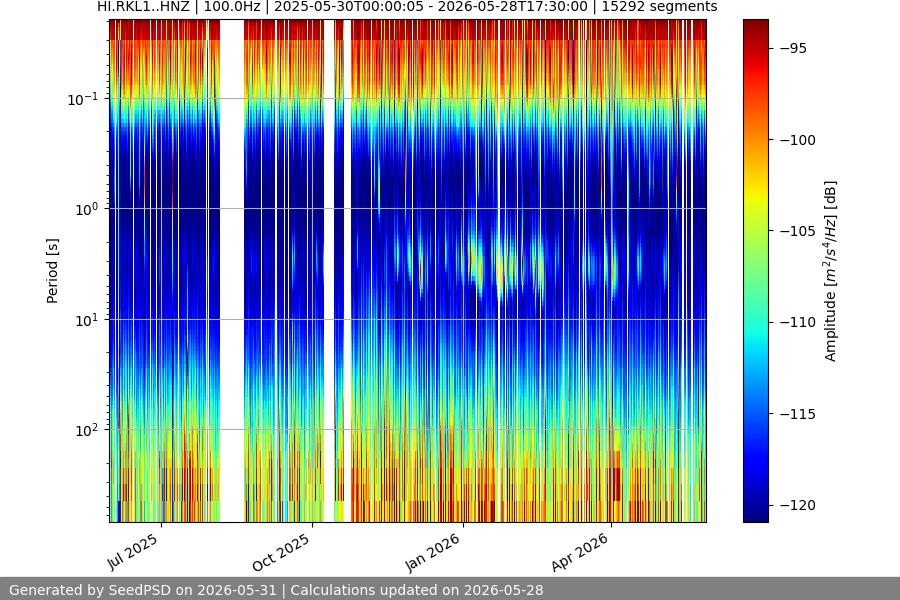This screenshot has width=900, height=600.
Task: Click the 'Oct 2025' x-axis label
Action: pyautogui.click(x=281, y=552)
